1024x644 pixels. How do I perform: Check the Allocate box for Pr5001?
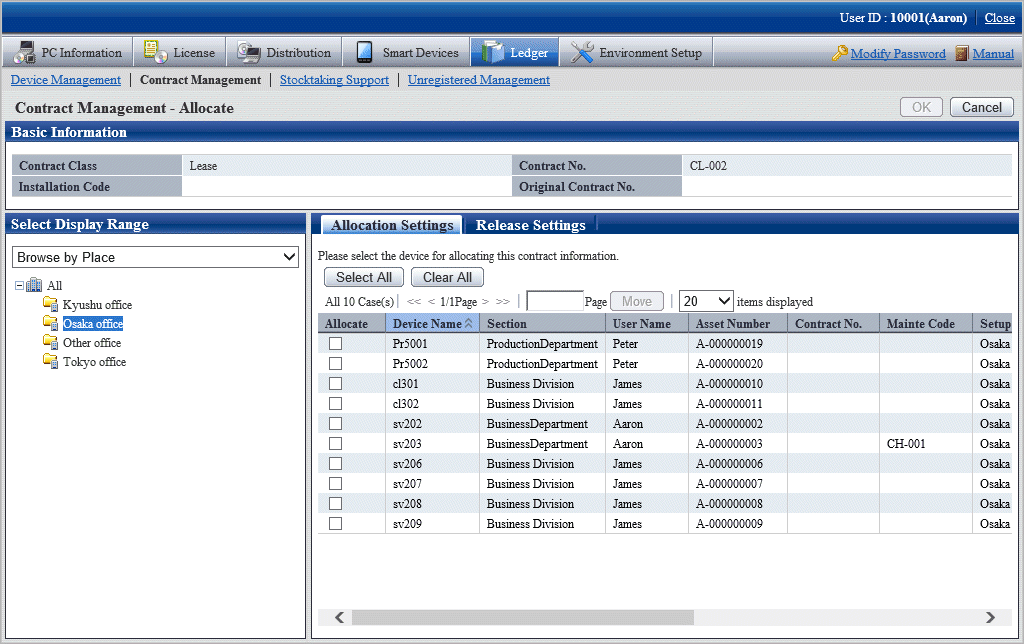pos(336,344)
